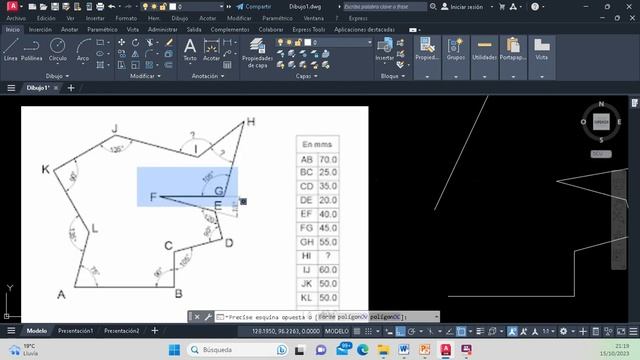Expand the Anotación panel

tap(208, 76)
